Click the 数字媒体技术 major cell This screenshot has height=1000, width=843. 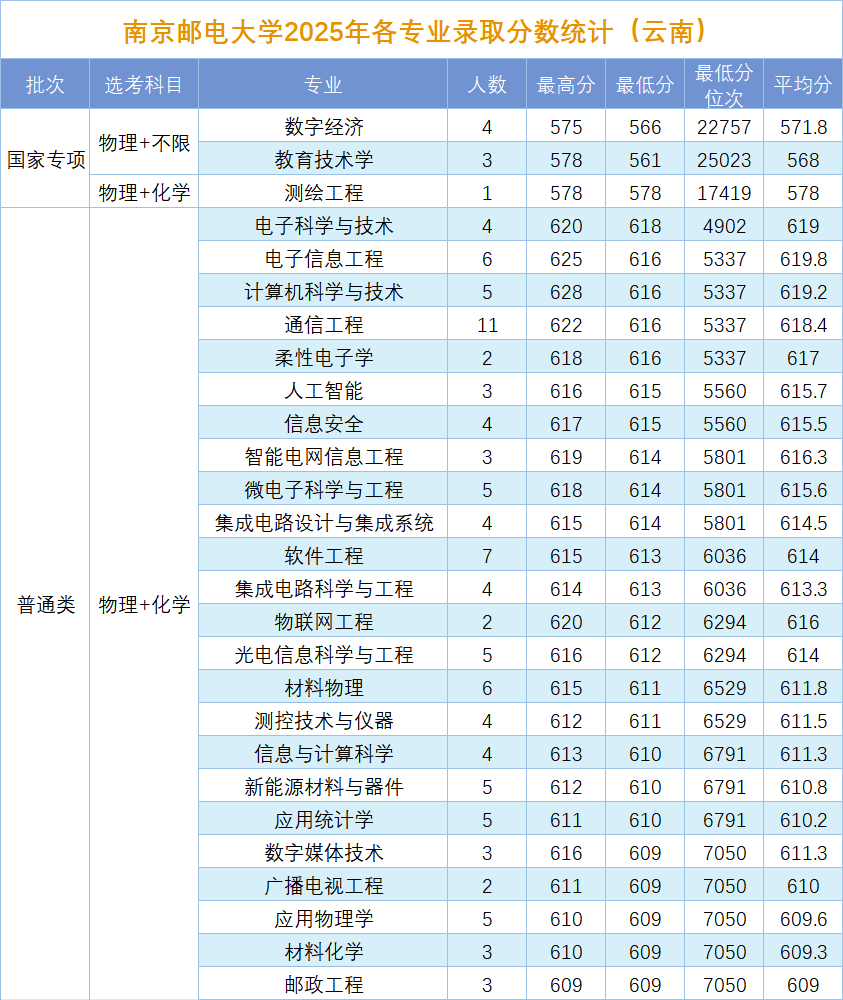pos(323,853)
